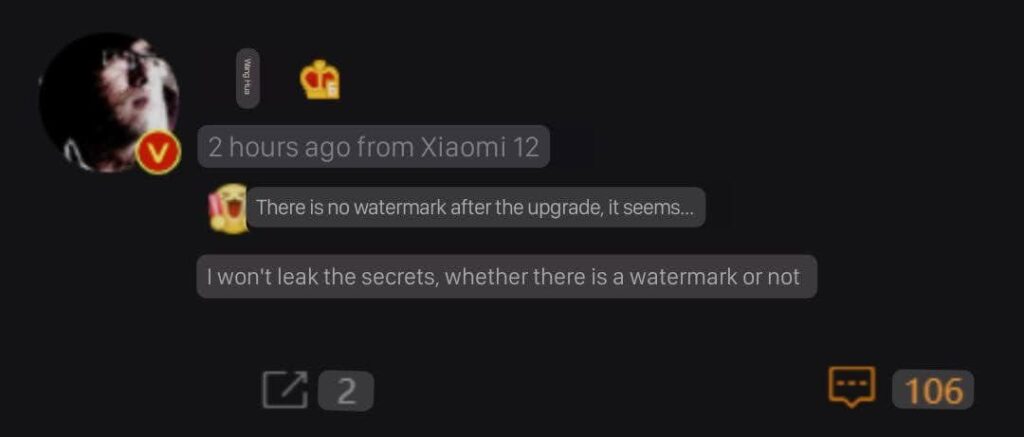1024x437 pixels.
Task: View the 106 comments count
Action: (x=933, y=390)
